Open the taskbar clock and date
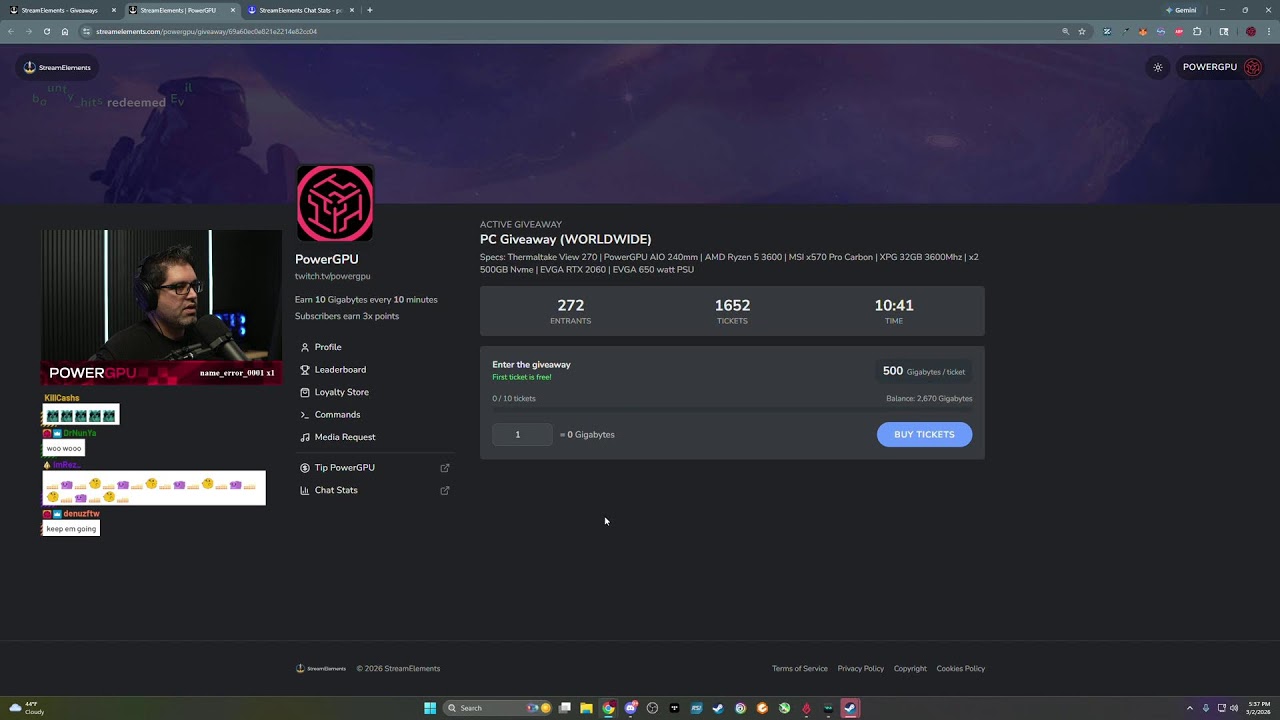 pos(1259,708)
